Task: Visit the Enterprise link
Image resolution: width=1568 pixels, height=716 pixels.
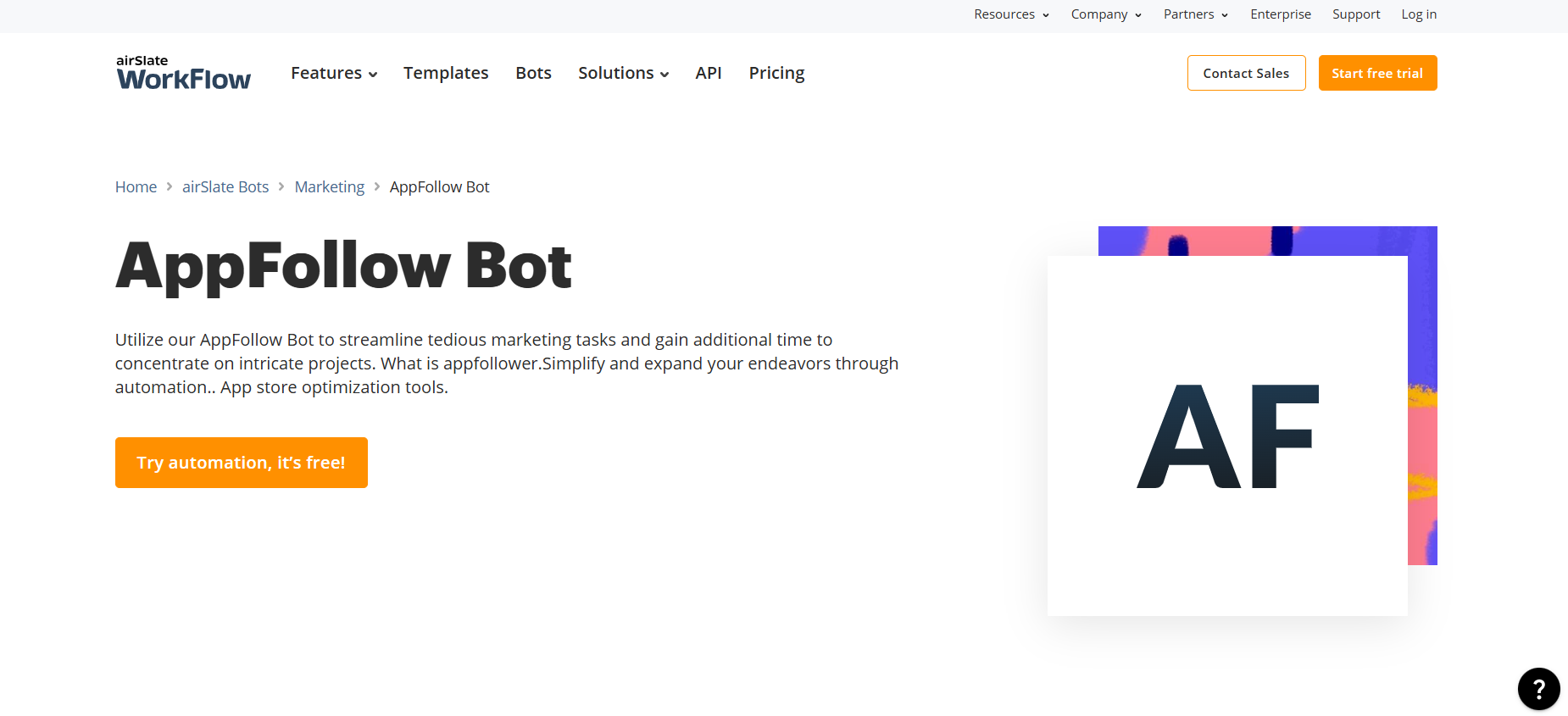Action: [x=1281, y=14]
